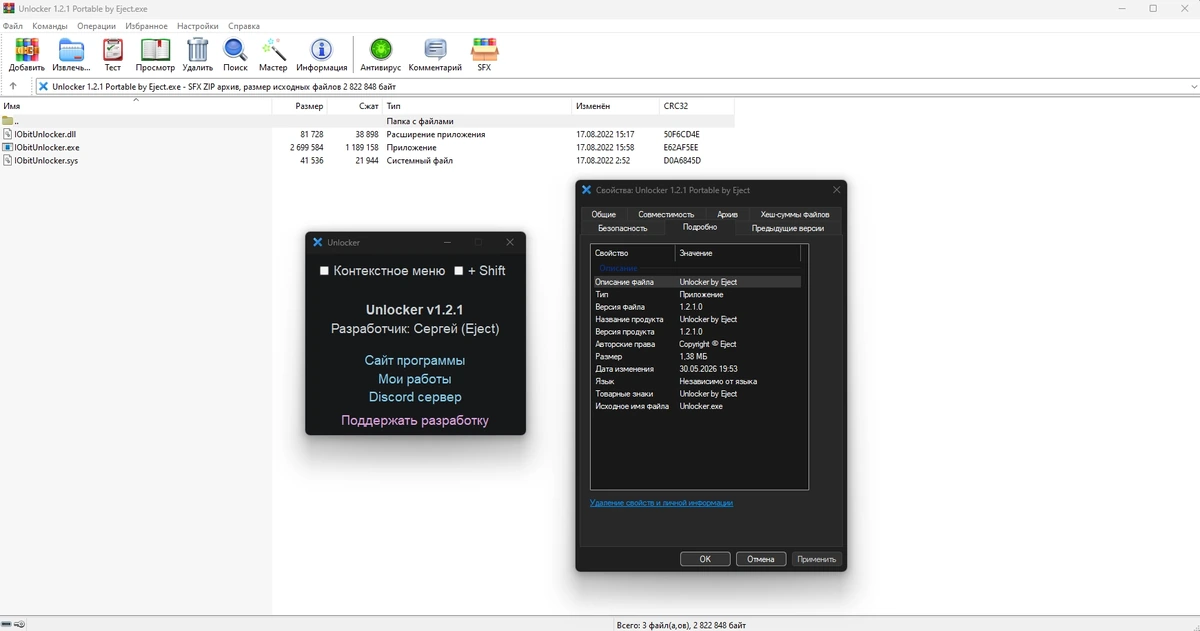
Task: Select the IObitUnlocker.sys file row
Action: click(x=367, y=160)
